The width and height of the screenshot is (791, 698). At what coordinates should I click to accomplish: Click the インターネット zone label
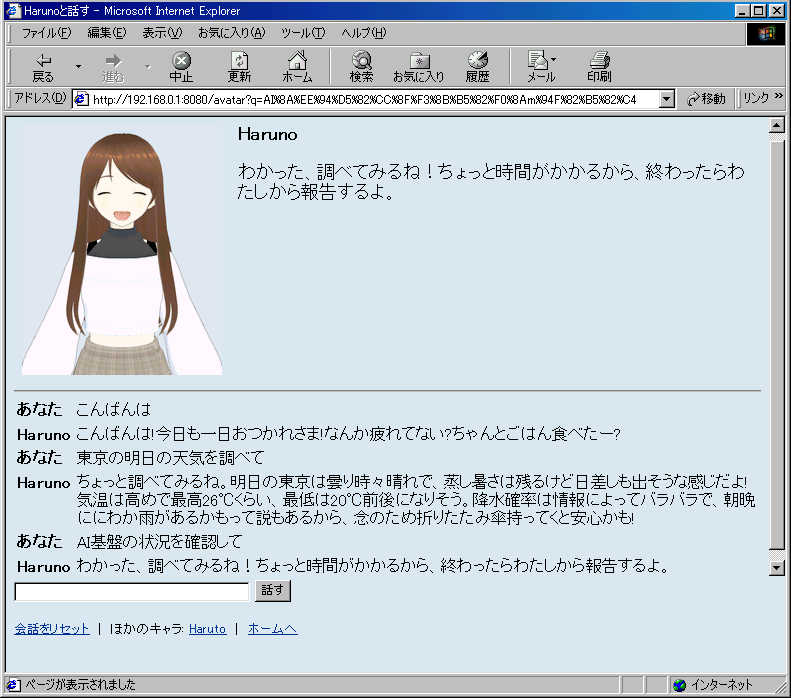721,685
